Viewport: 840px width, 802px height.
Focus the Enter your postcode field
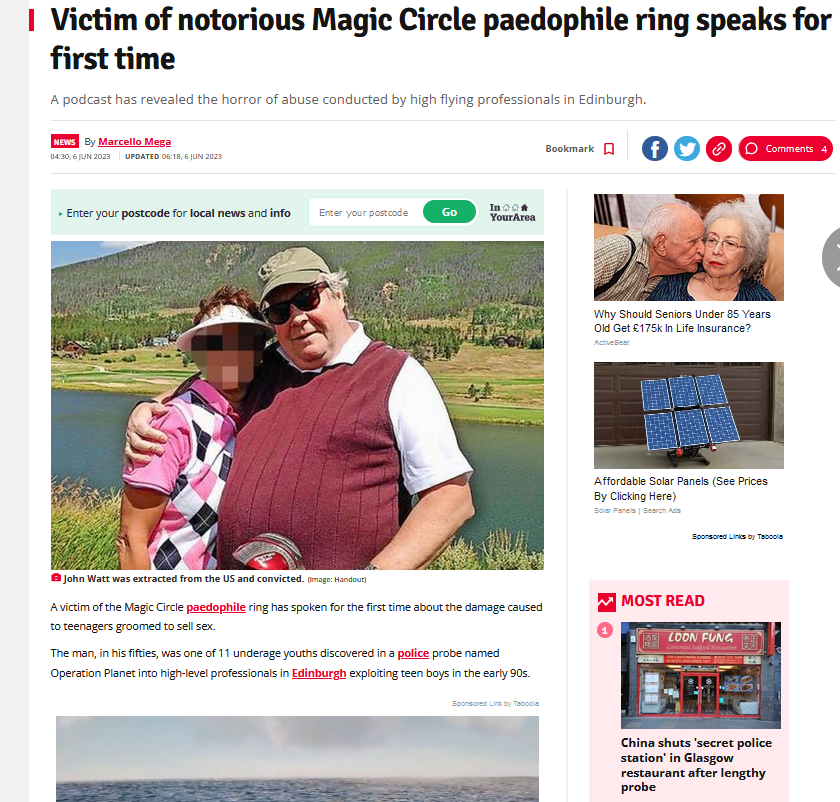(366, 212)
